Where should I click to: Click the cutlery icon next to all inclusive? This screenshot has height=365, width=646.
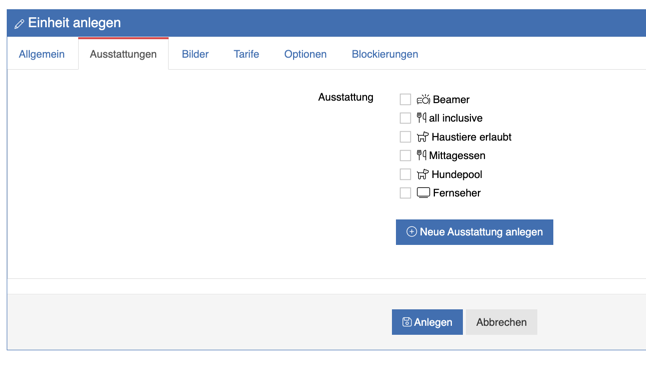[421, 118]
